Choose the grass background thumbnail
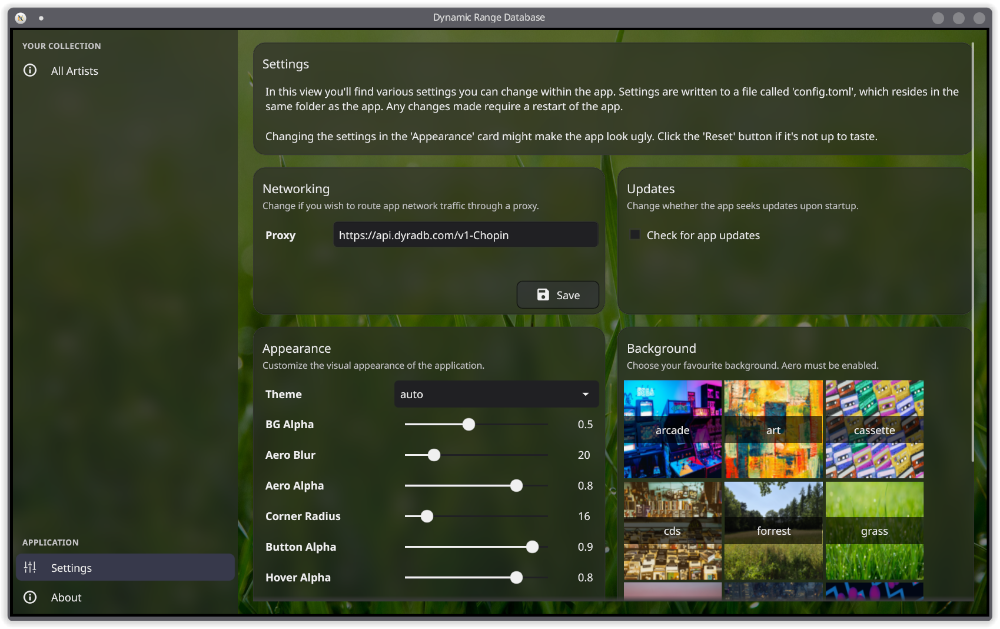1000x629 pixels. click(874, 531)
